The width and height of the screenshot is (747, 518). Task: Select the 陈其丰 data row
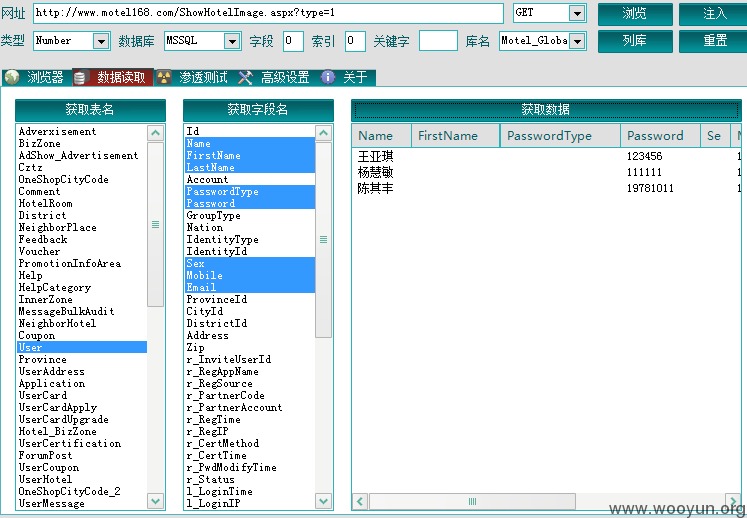(546, 188)
